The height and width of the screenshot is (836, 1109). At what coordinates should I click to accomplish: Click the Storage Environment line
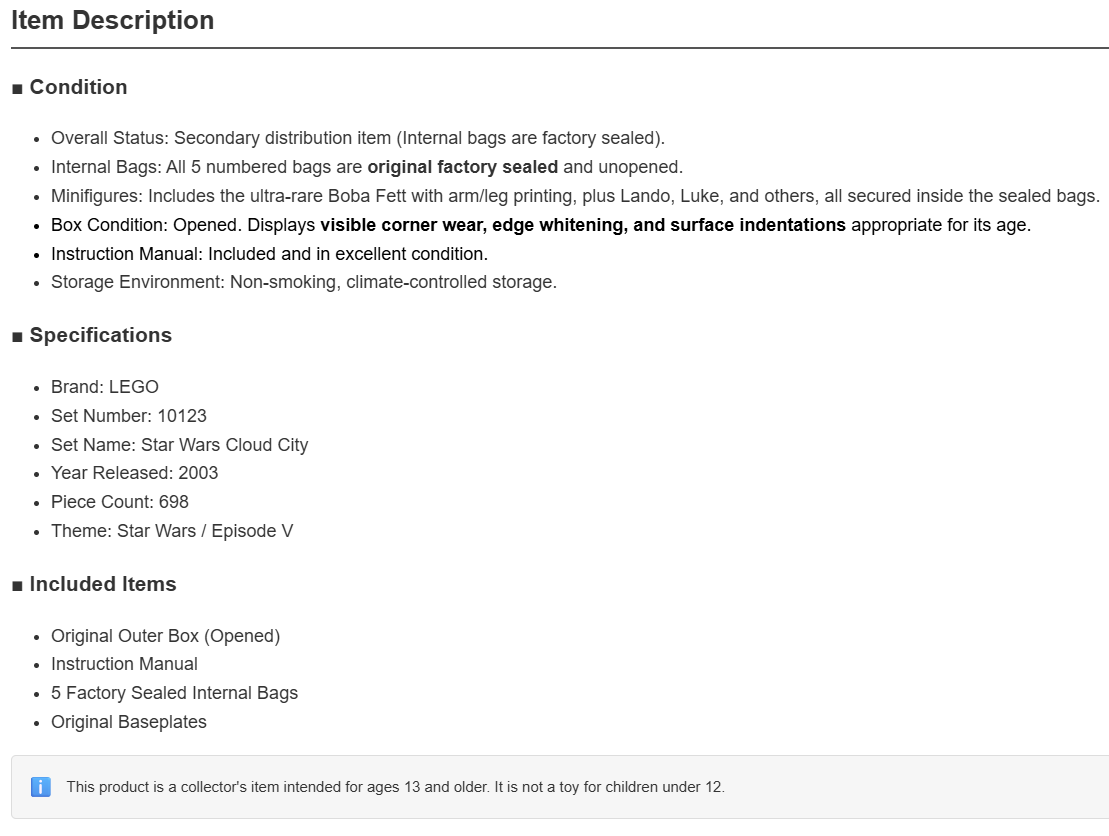tap(304, 282)
